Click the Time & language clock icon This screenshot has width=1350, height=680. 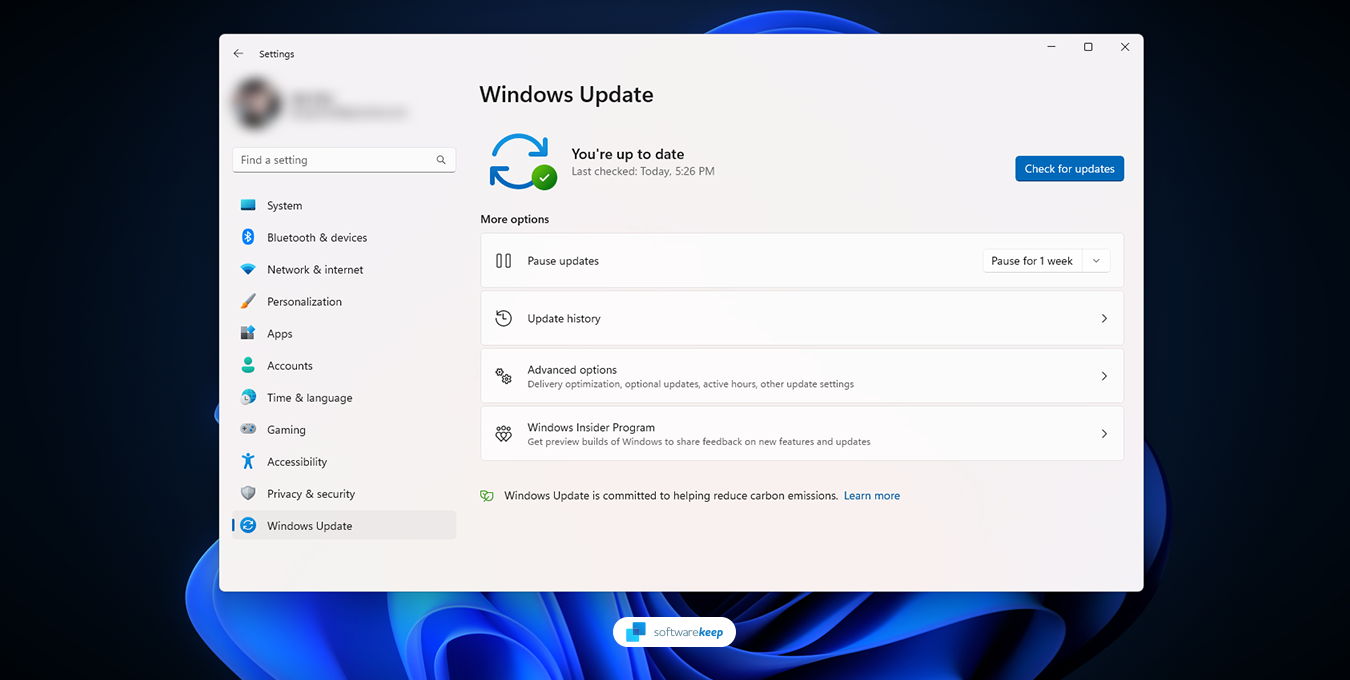pos(248,397)
